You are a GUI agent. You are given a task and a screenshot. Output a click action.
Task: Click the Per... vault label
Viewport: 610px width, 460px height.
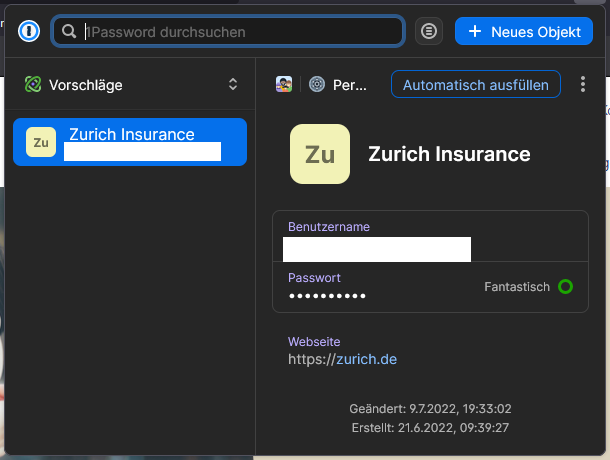(349, 85)
